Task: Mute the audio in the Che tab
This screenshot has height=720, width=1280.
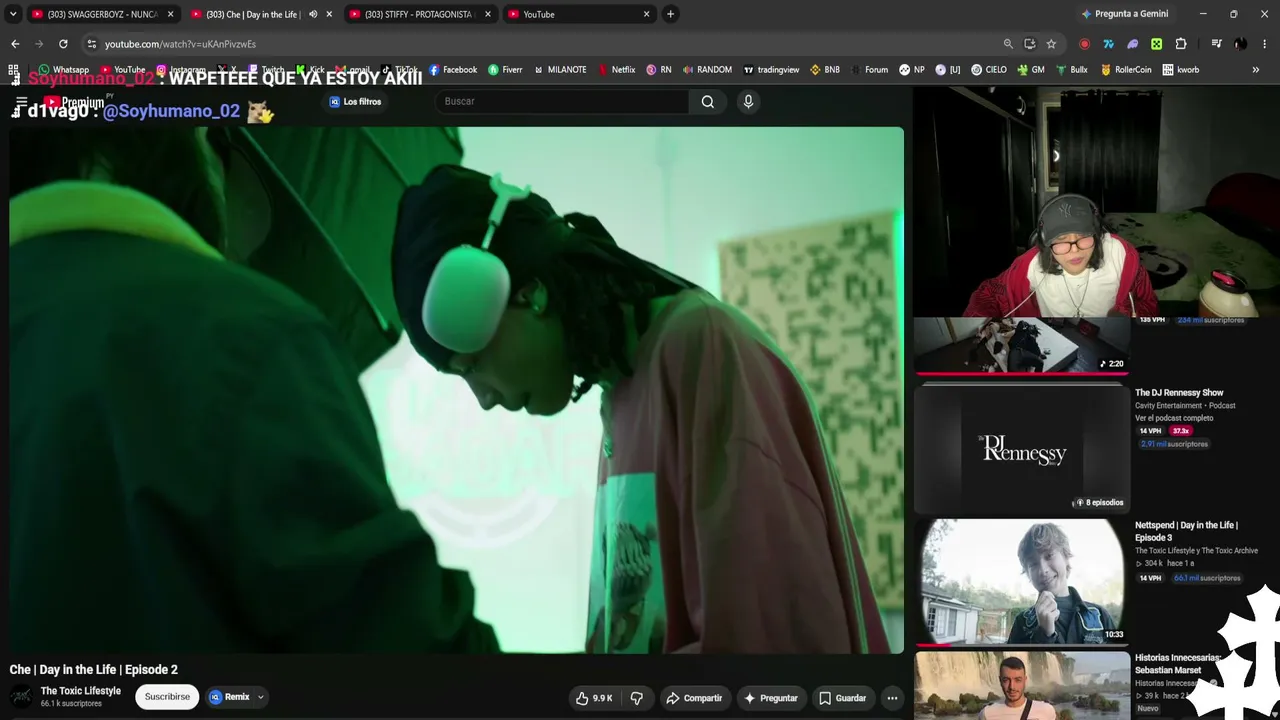Action: click(313, 14)
